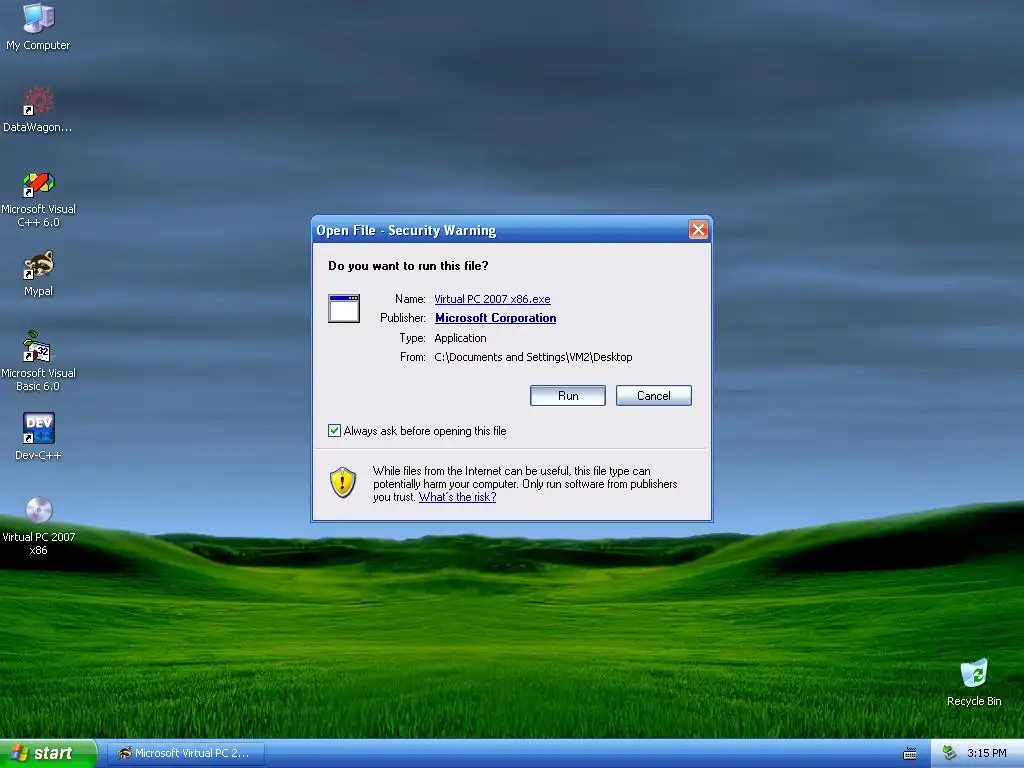Viewport: 1024px width, 768px height.
Task: Open the keyboard icon in the taskbar
Action: 909,754
